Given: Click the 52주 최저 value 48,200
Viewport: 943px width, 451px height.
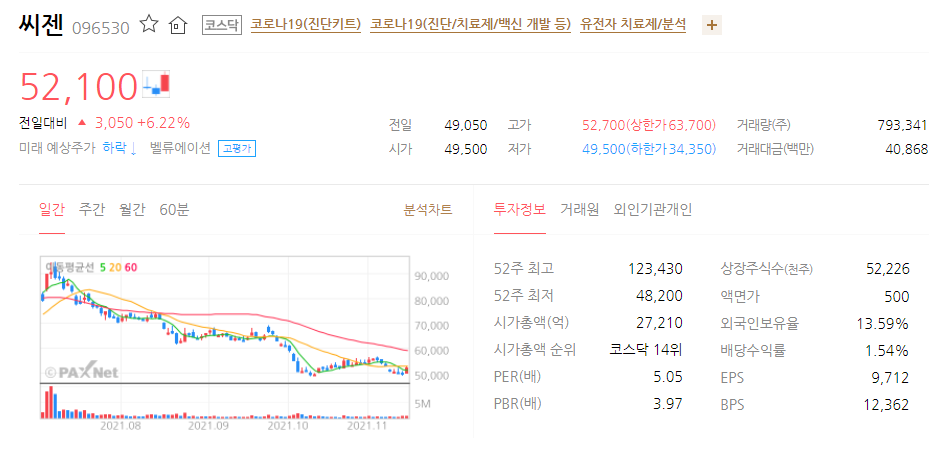Looking at the screenshot, I should (660, 296).
